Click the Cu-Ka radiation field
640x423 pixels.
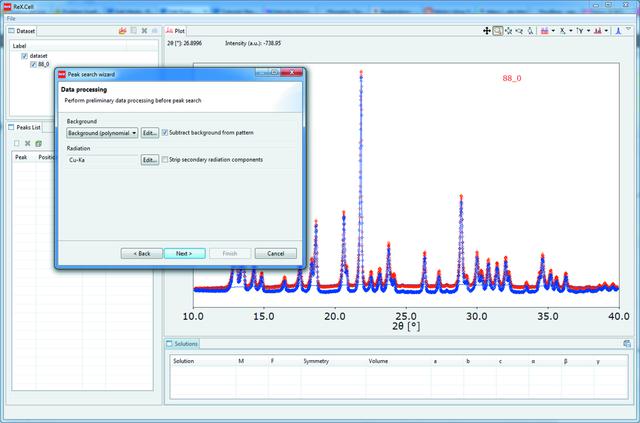(102, 160)
